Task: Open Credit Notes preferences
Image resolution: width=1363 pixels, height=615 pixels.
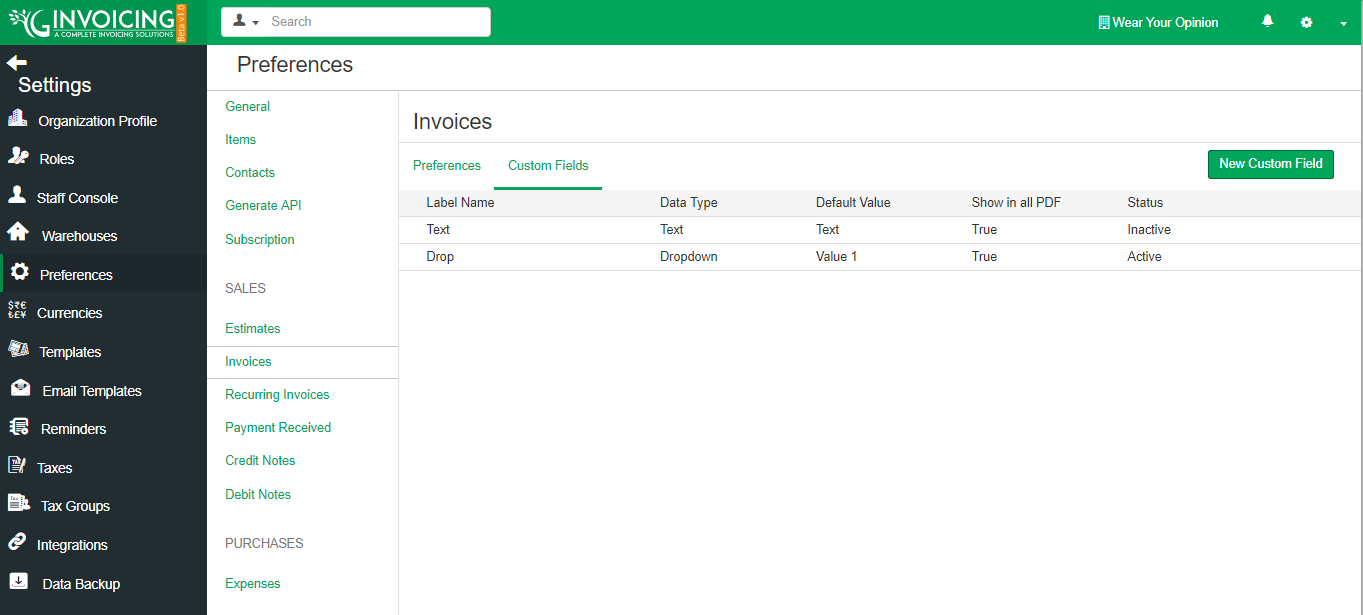Action: 260,460
